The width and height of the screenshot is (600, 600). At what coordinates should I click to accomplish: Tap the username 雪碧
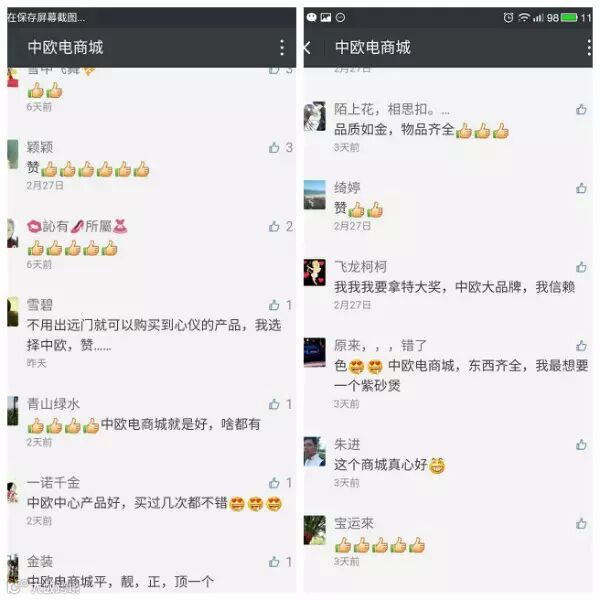pyautogui.click(x=39, y=305)
